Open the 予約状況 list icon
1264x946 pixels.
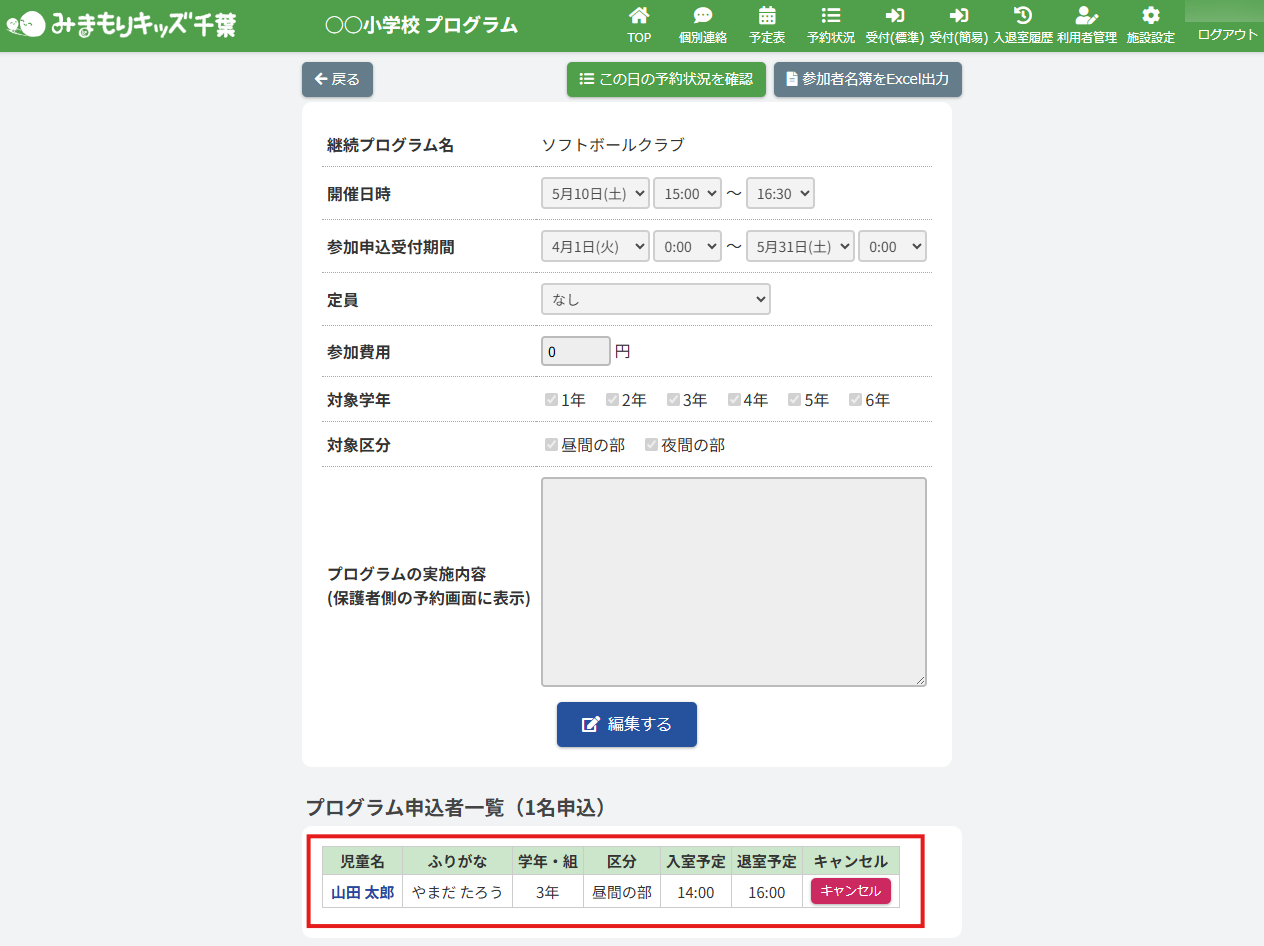(x=830, y=16)
